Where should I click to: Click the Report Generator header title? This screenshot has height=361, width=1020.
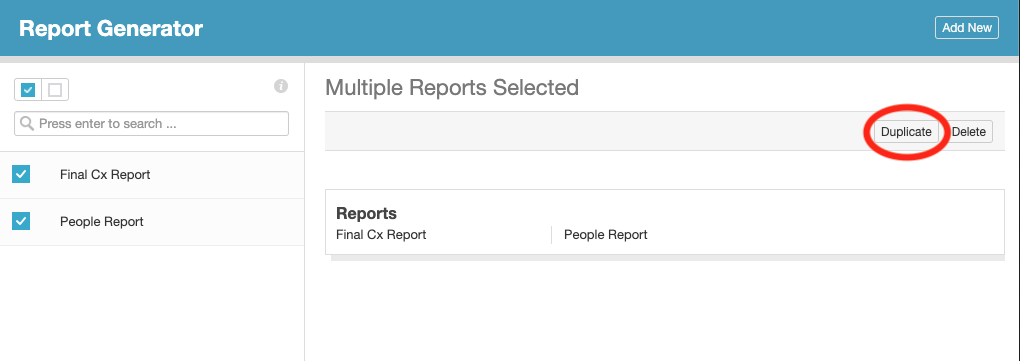[x=111, y=29]
